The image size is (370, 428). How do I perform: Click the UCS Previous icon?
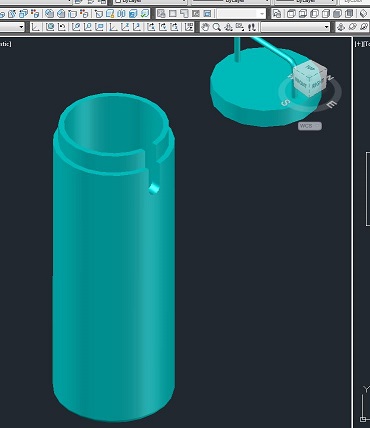point(62,27)
